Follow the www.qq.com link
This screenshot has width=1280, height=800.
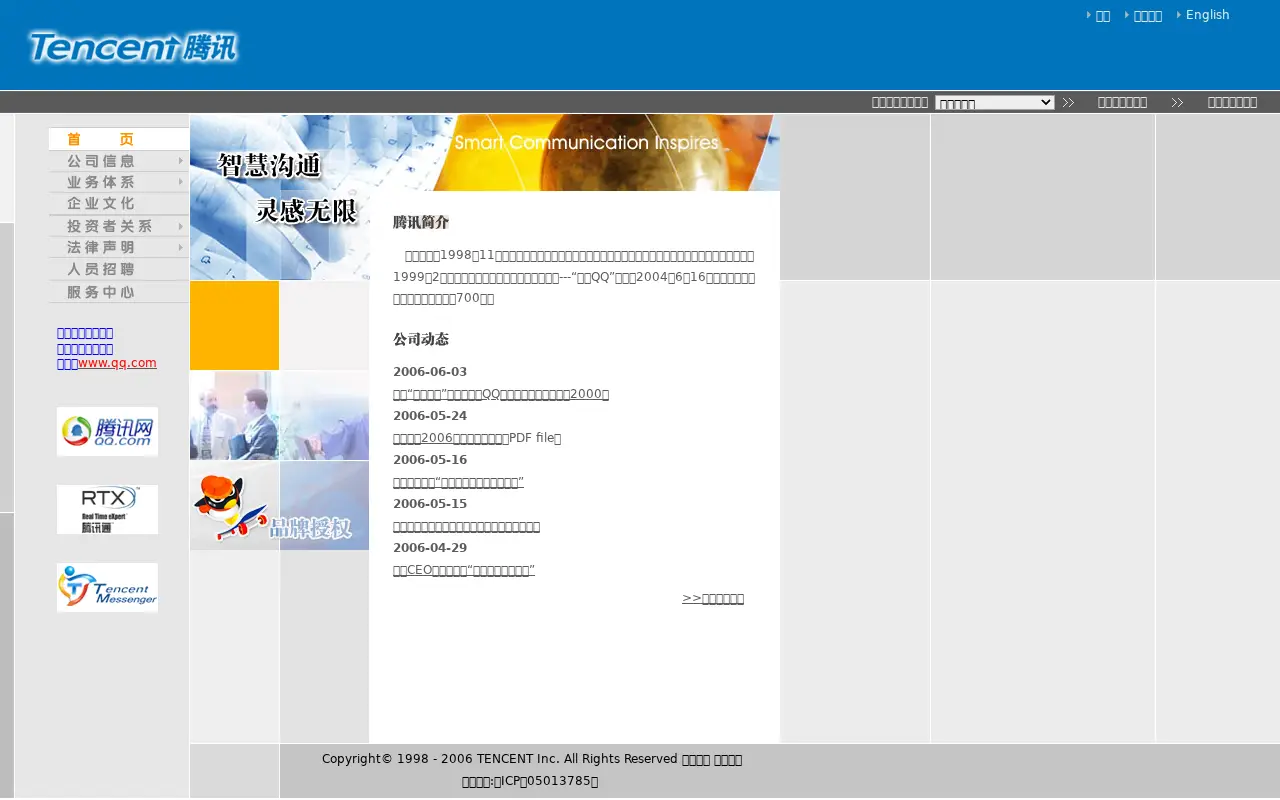[117, 363]
